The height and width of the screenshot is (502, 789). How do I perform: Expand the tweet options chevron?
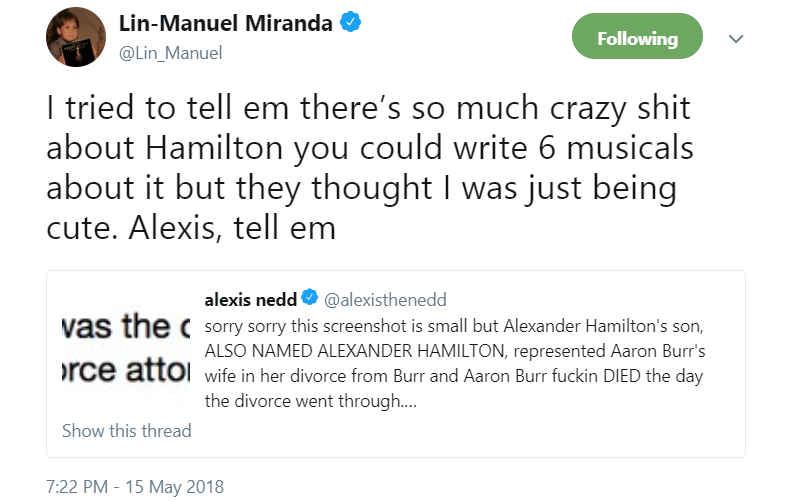point(736,39)
